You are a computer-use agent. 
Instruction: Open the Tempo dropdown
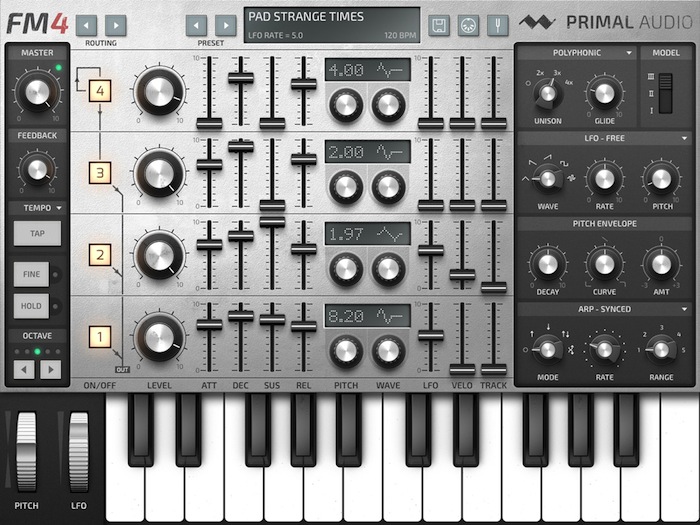(x=38, y=208)
